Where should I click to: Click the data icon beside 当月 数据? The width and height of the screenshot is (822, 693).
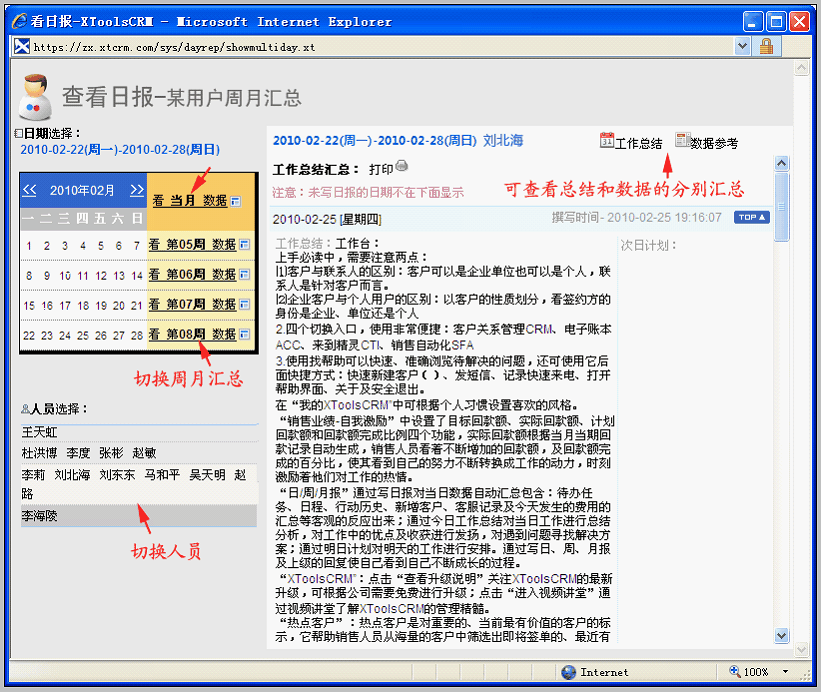(x=236, y=201)
